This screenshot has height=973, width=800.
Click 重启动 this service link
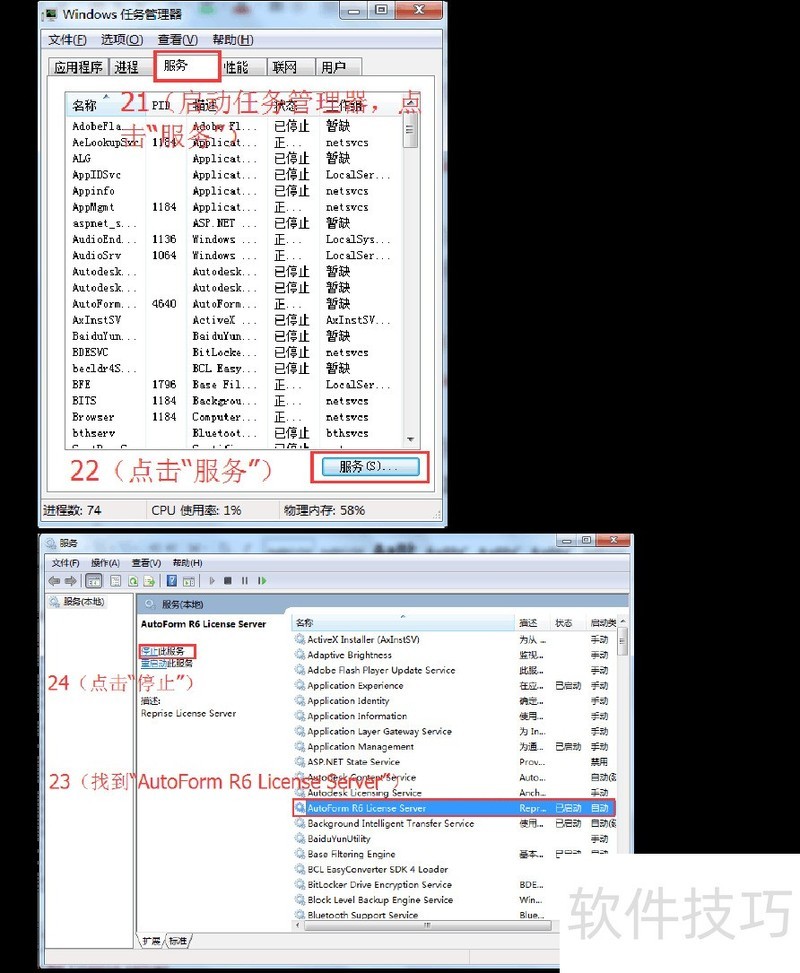coord(153,663)
